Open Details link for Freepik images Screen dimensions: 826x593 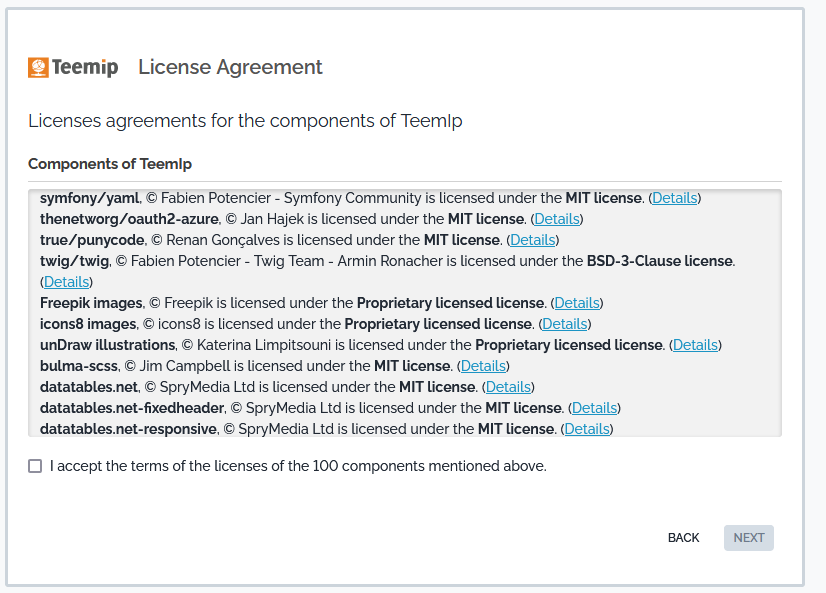click(578, 303)
